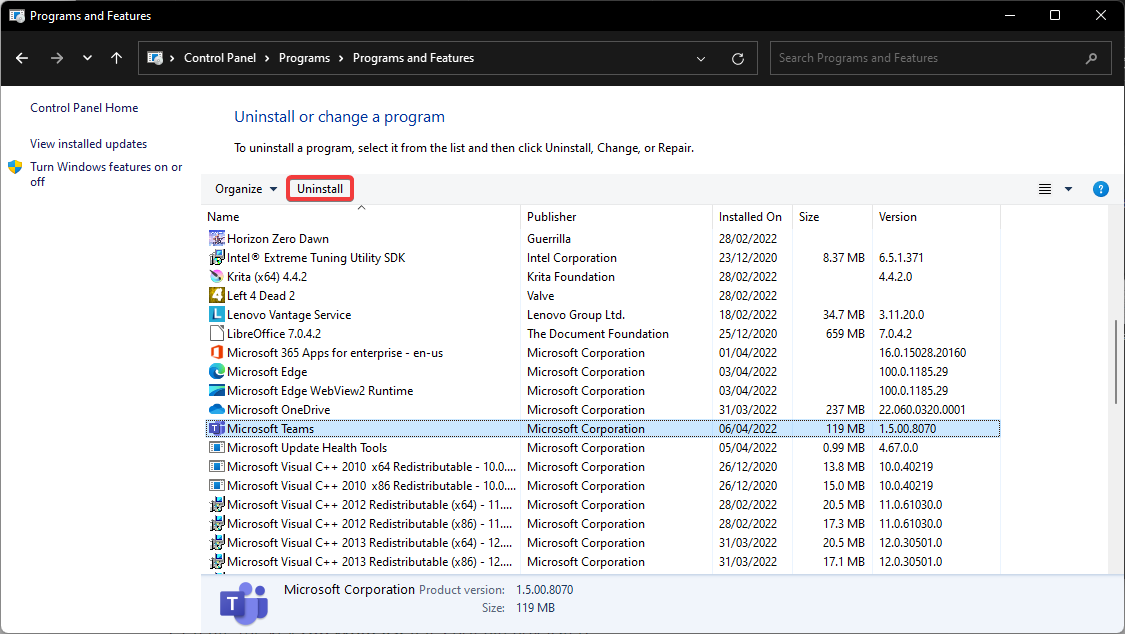Click the change your view icon

point(1044,188)
